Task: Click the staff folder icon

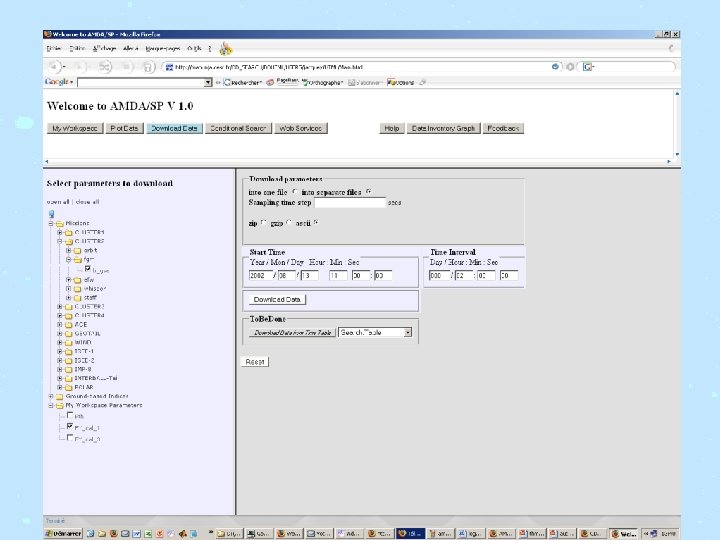Action: pos(78,298)
